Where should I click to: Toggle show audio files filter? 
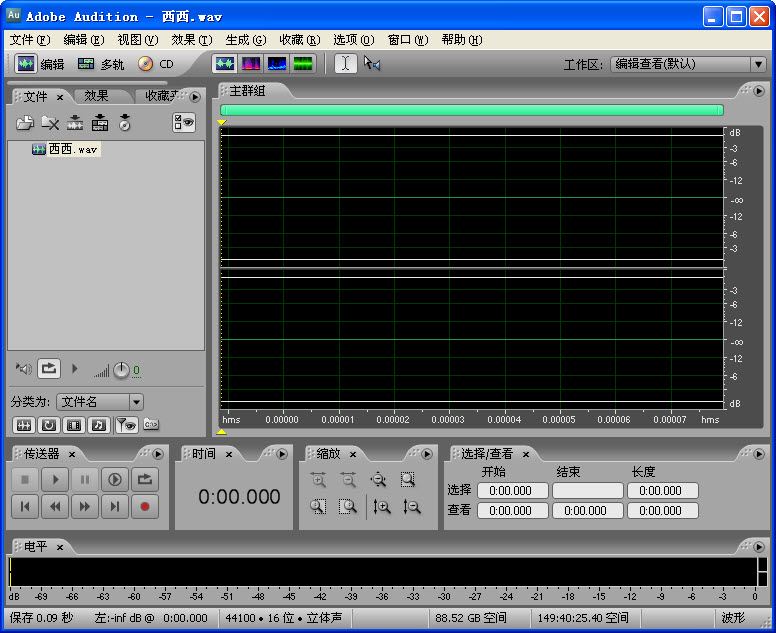[x=23, y=425]
